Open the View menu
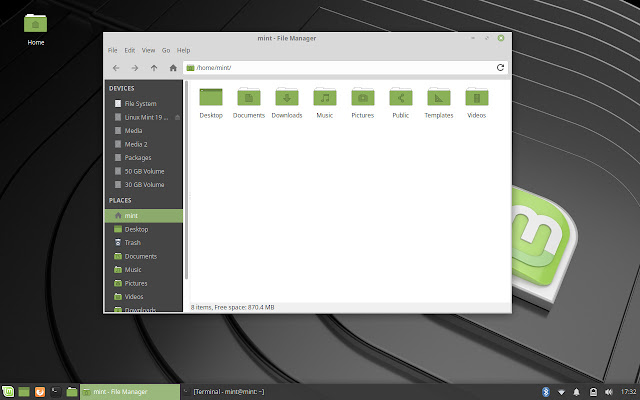Image resolution: width=640 pixels, height=400 pixels. coord(148,50)
